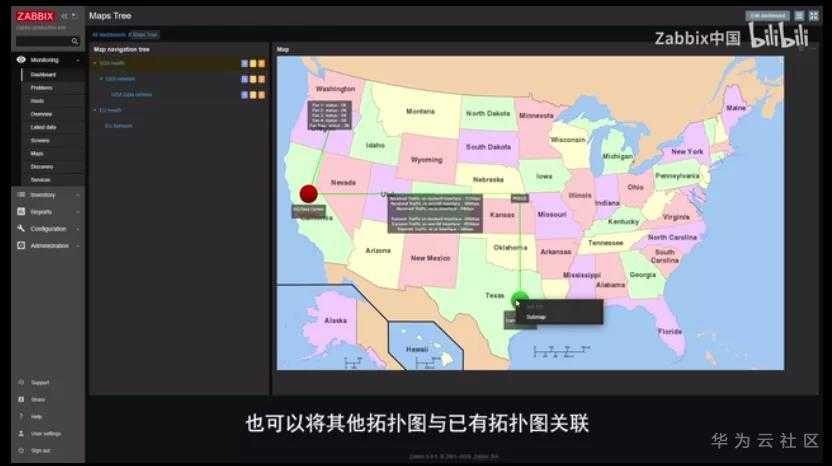
Task: Expand the Administration section arrow
Action: (x=78, y=246)
